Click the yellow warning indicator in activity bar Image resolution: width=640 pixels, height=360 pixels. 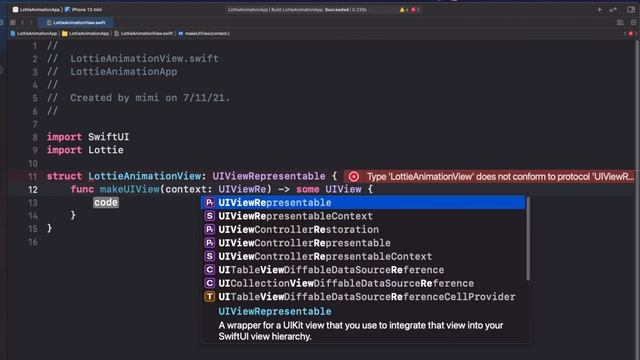(x=402, y=10)
